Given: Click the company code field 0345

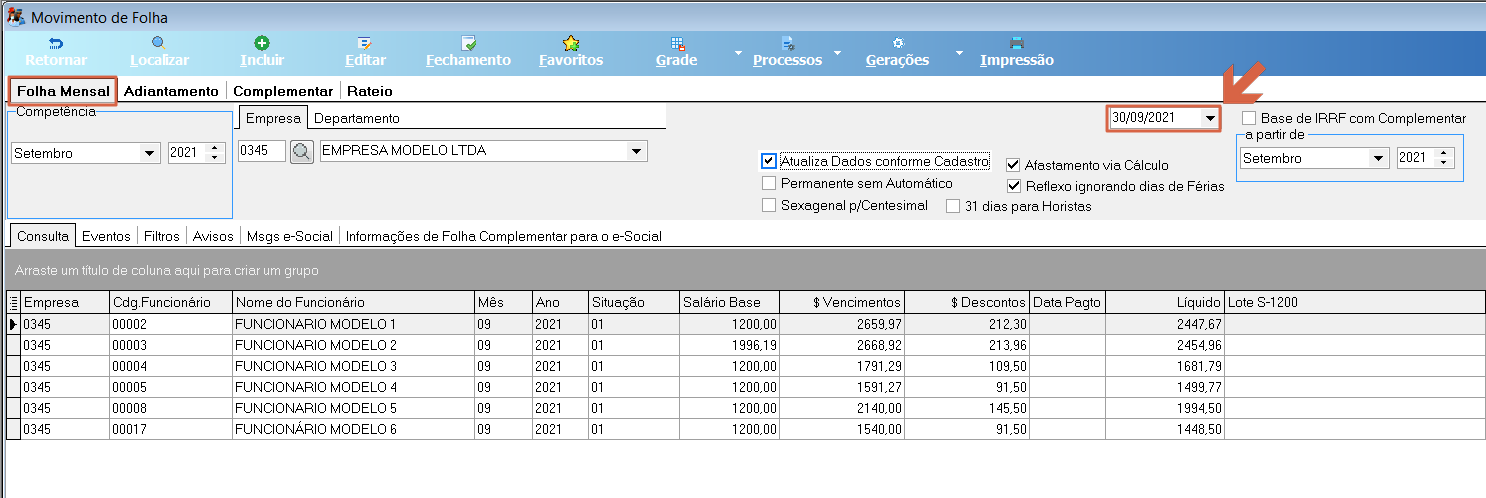Looking at the screenshot, I should (262, 152).
